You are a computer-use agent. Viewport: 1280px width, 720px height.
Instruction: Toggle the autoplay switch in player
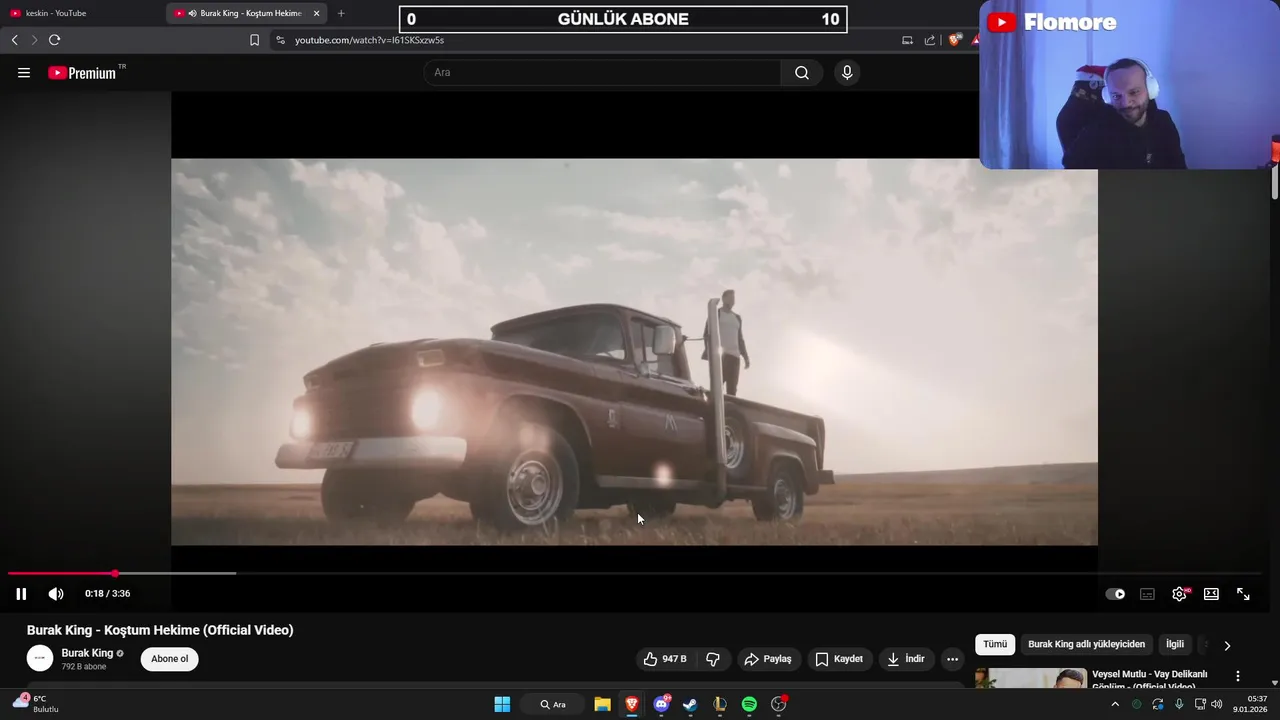point(1115,594)
